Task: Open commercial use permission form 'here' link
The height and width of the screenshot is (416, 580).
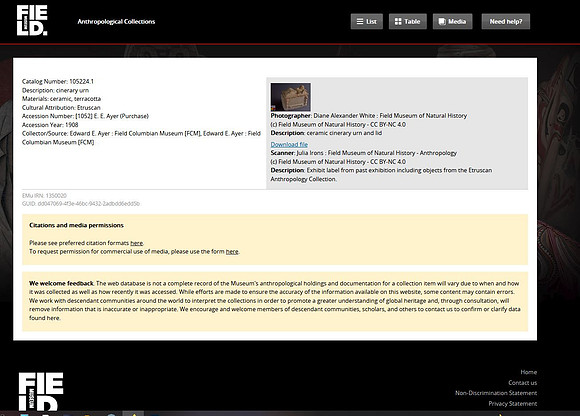Action: [232, 251]
